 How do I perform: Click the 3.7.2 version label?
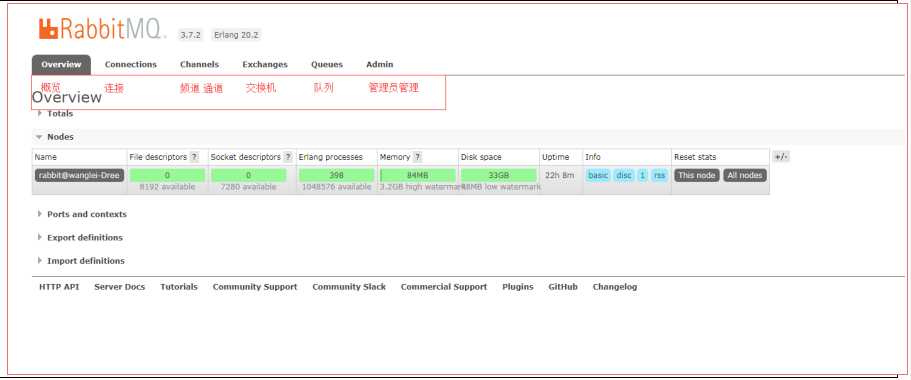point(190,35)
